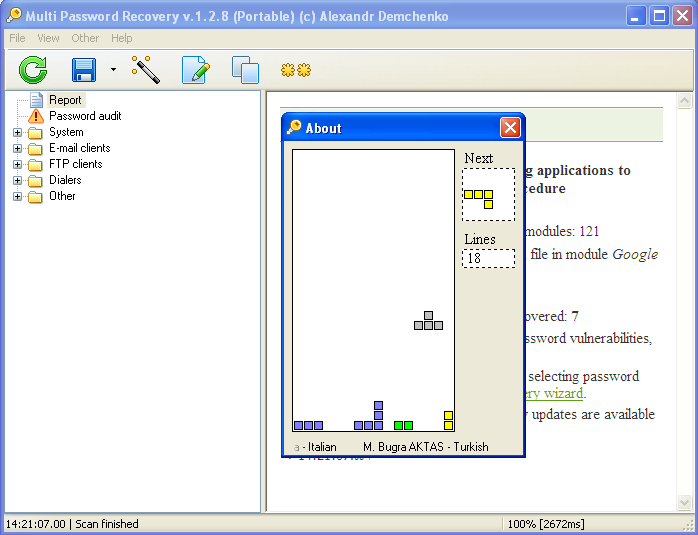Image resolution: width=698 pixels, height=535 pixels.
Task: Click the 'Scan finished' status bar text
Action: [107, 524]
